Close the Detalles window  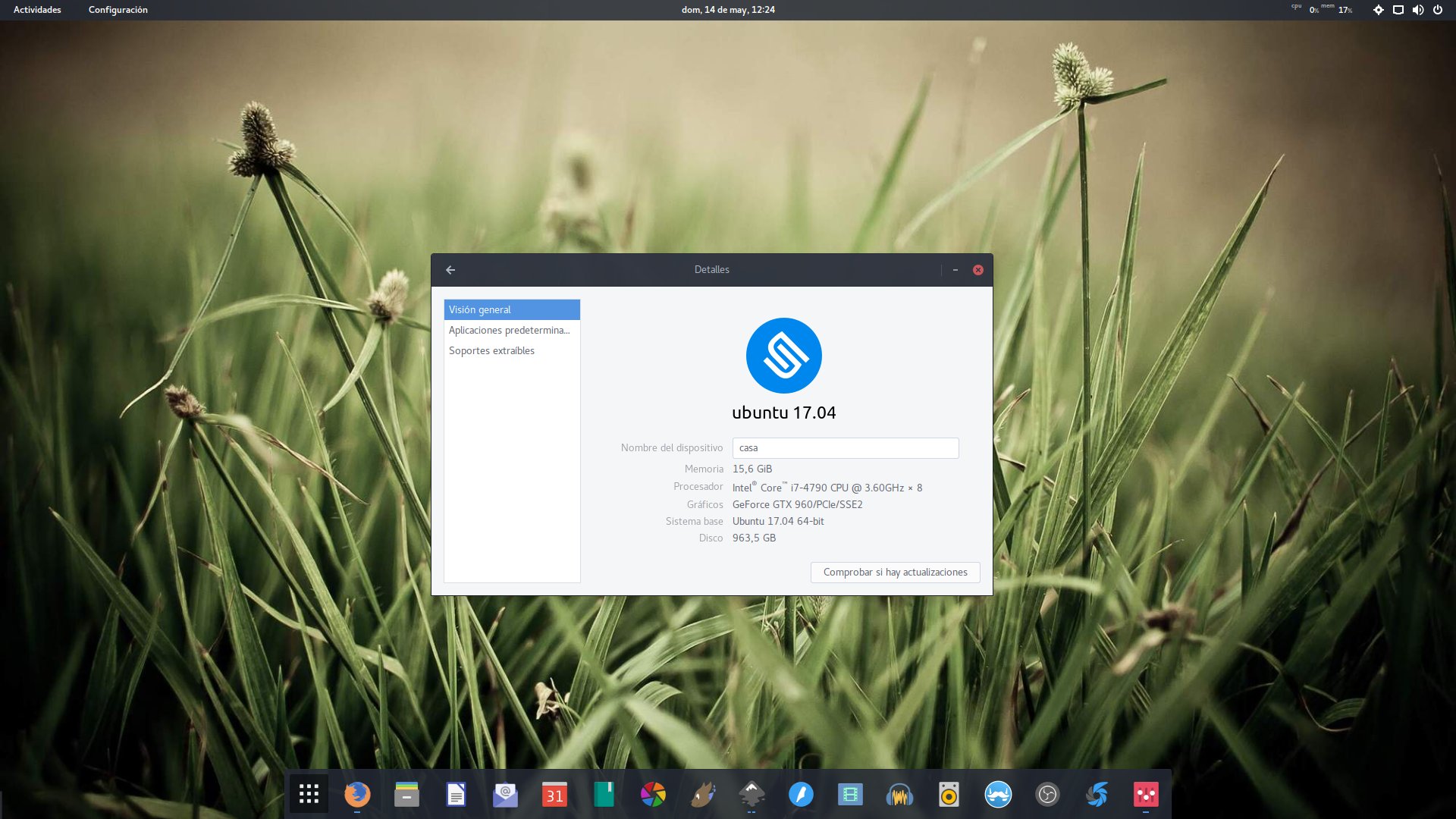[978, 270]
